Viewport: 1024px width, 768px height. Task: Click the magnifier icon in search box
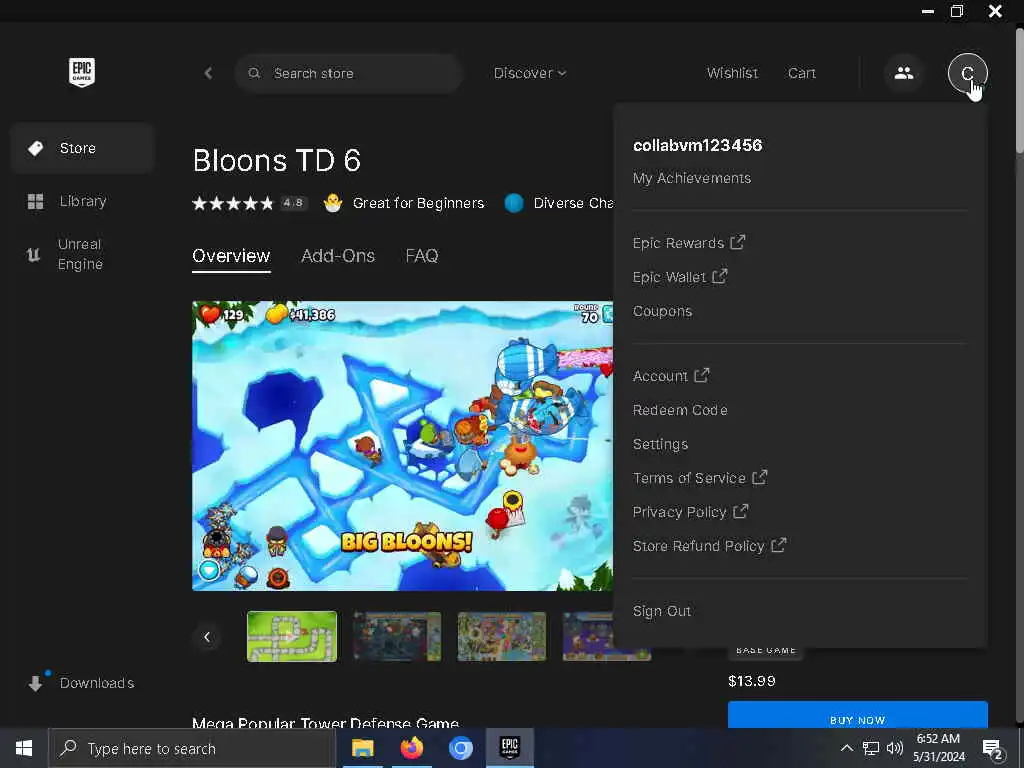coord(254,73)
